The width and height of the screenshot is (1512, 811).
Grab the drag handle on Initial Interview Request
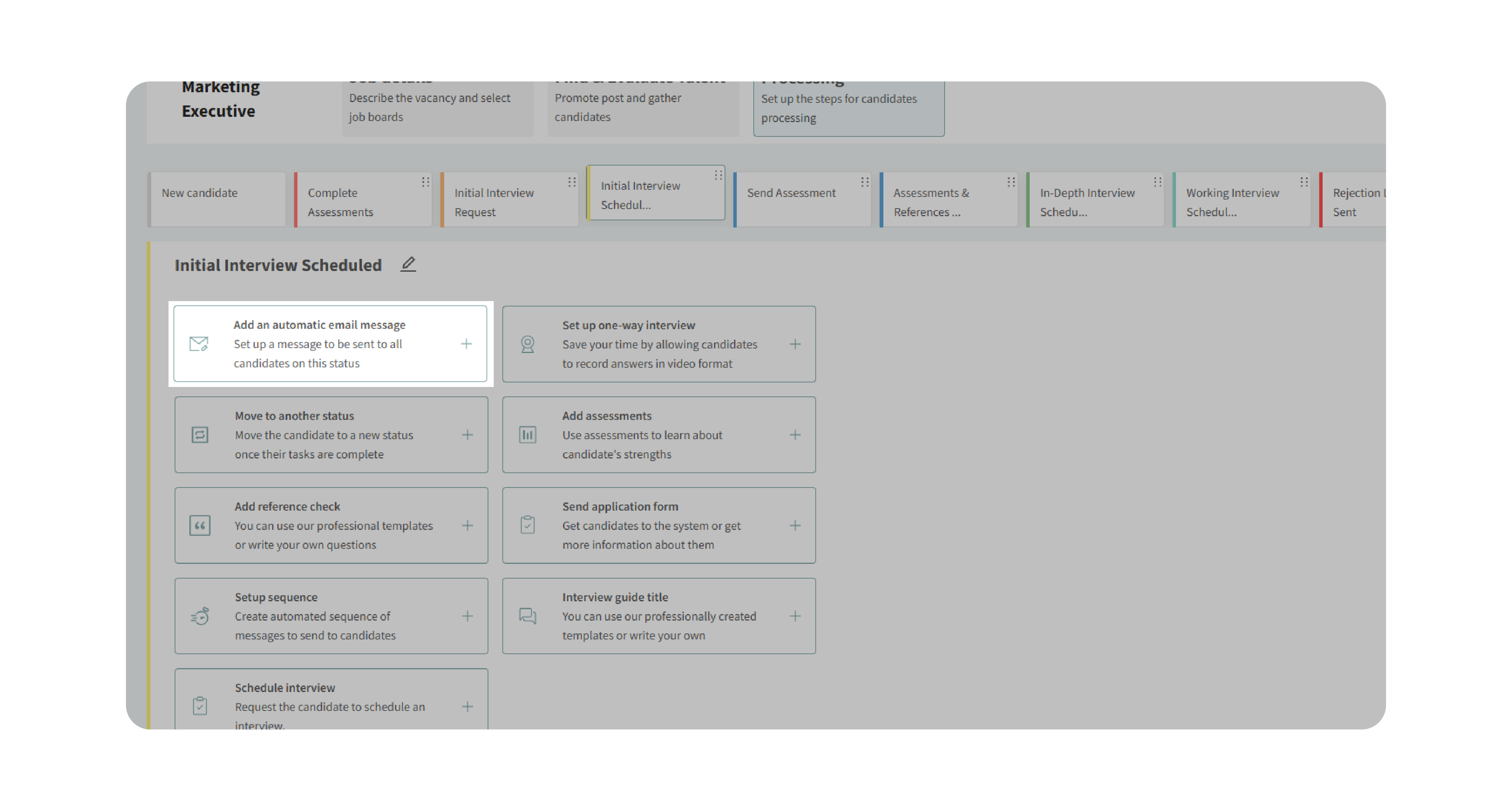tap(572, 183)
